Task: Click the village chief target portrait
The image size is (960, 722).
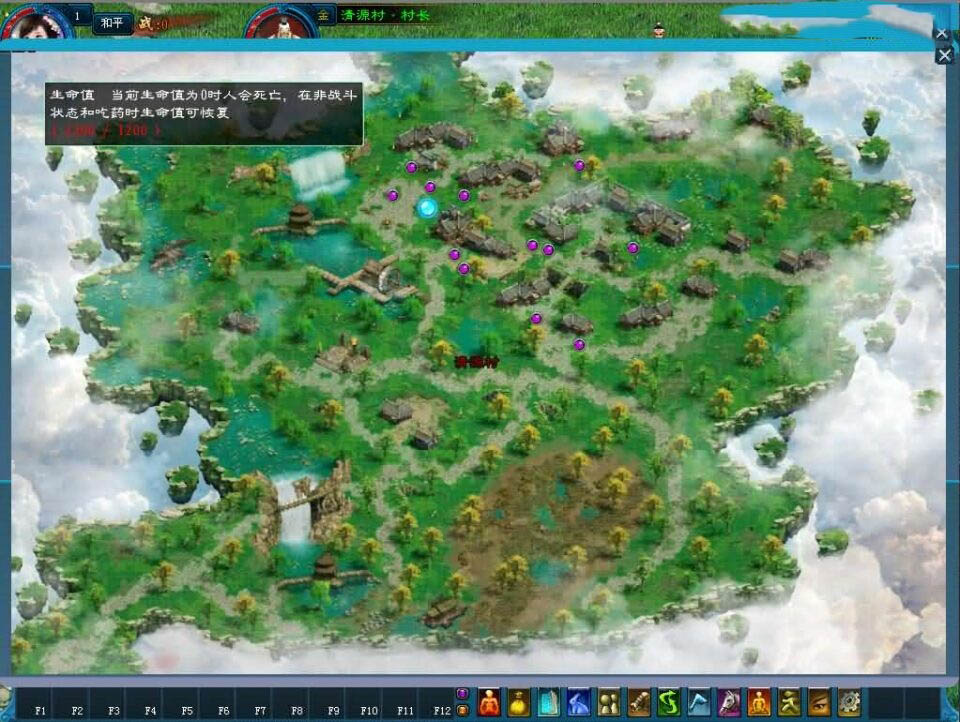Action: pyautogui.click(x=282, y=26)
